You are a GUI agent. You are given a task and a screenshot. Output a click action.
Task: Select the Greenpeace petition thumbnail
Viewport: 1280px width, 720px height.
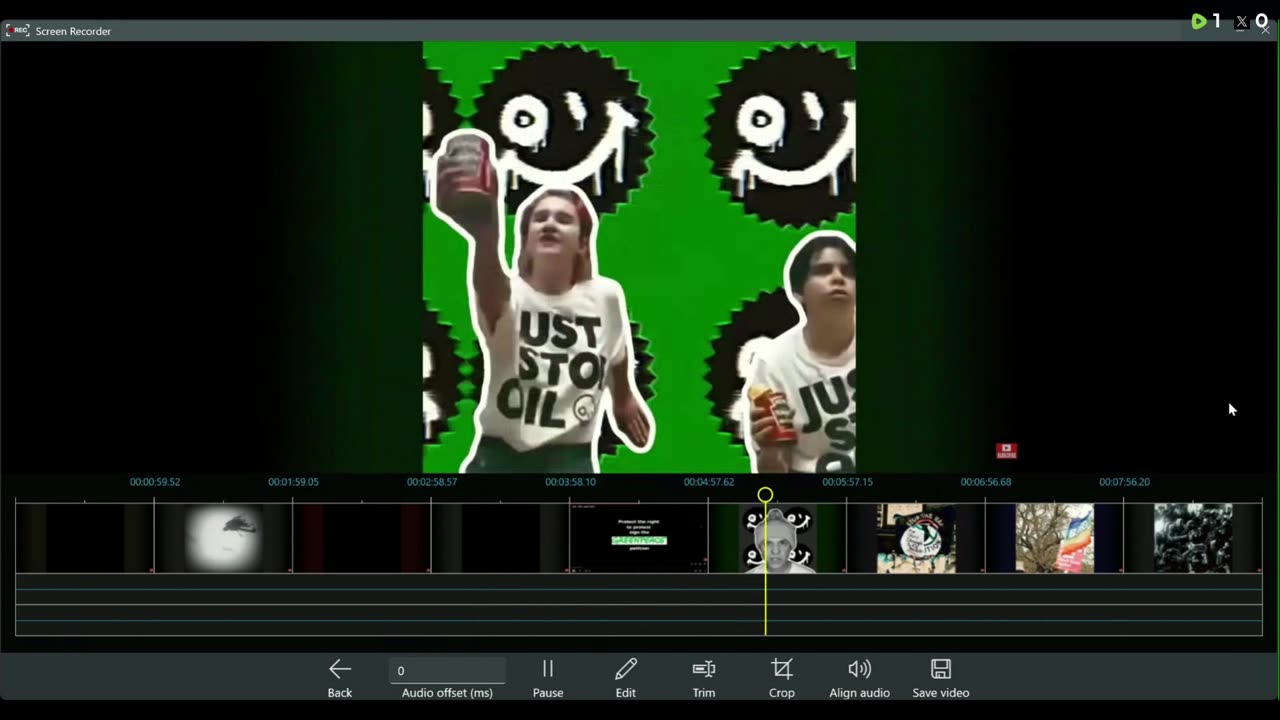click(639, 538)
